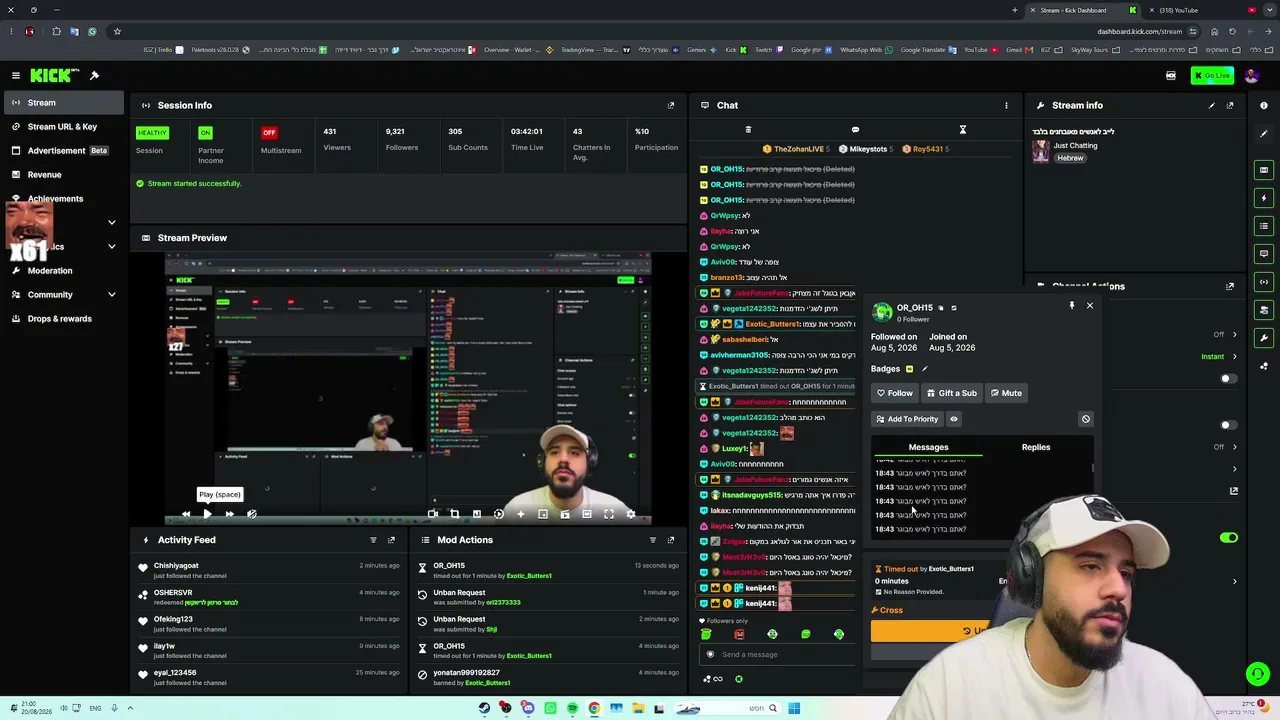1280x720 pixels.
Task: Open Stream URL & Key page
Action: 62,127
